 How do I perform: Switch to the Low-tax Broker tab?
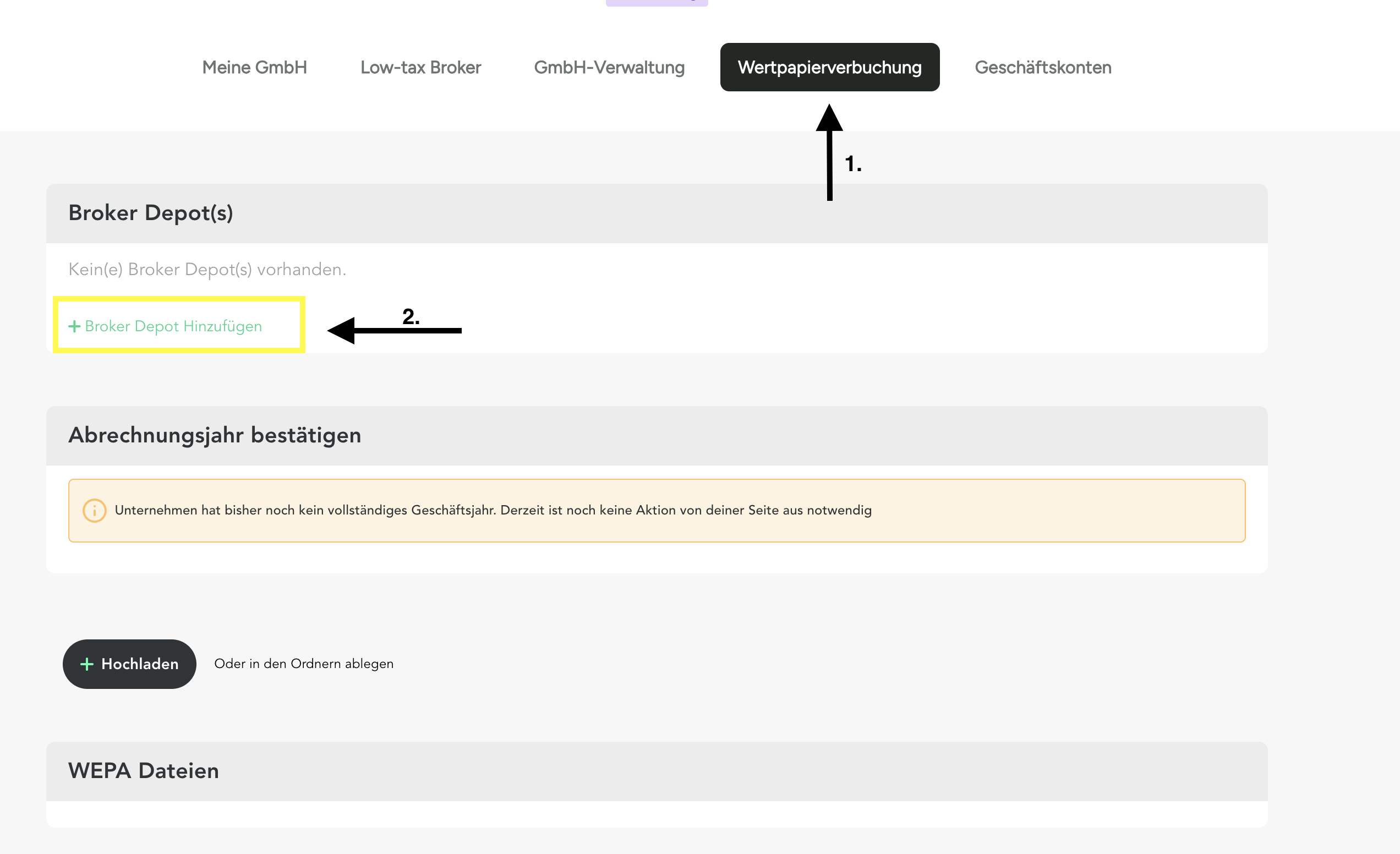420,68
